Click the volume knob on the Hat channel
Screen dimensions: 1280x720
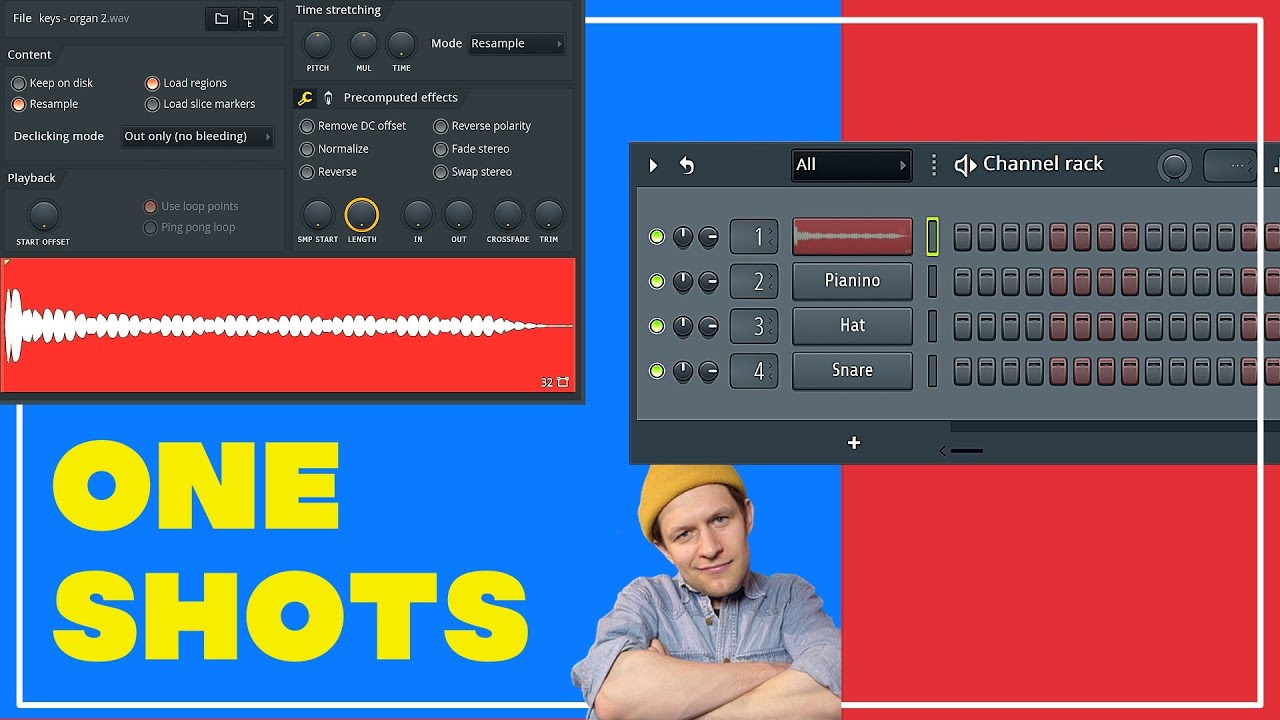tap(708, 326)
